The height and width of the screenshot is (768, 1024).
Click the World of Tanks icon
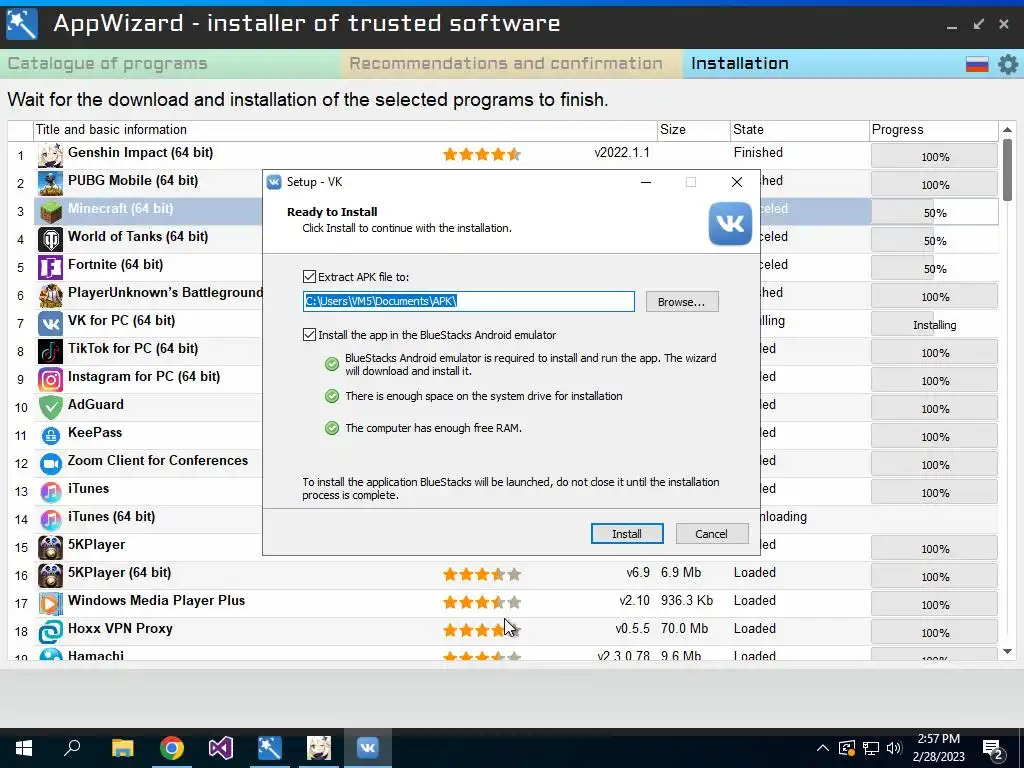point(50,240)
